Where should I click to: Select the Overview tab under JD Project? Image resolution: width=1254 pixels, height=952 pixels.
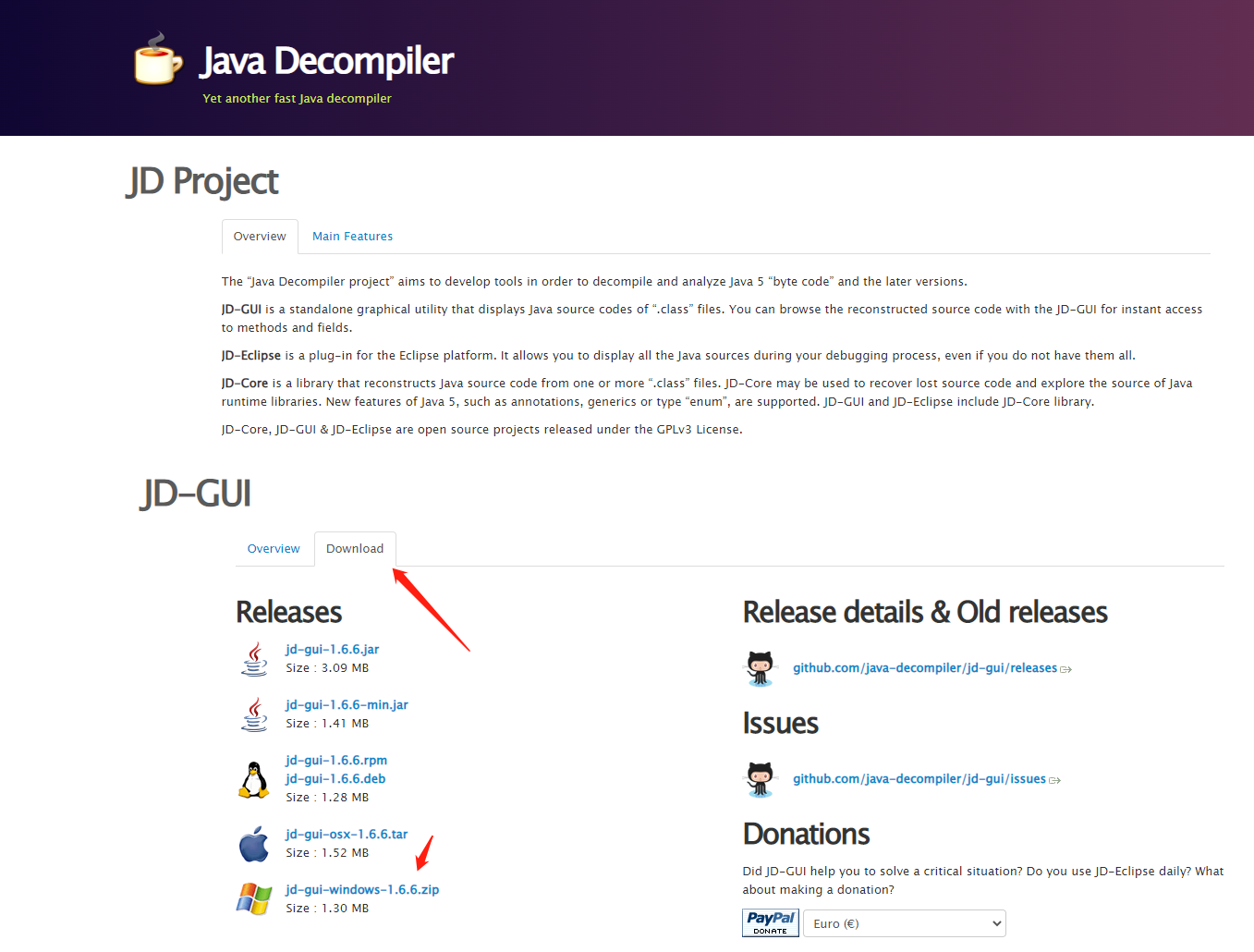click(260, 236)
